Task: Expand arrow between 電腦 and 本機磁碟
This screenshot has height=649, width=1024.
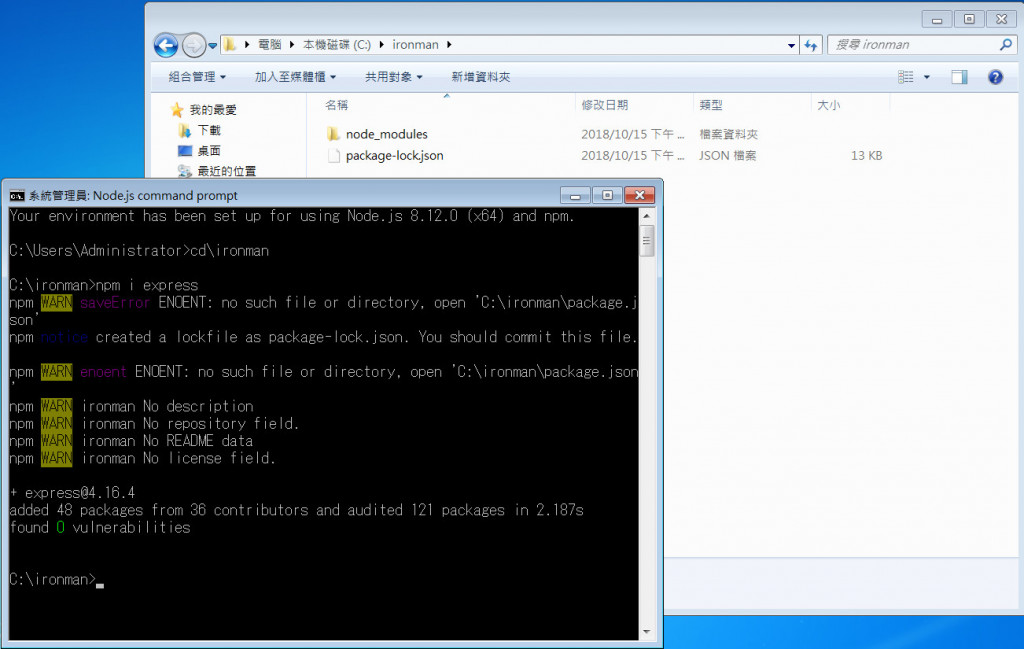Action: click(x=292, y=44)
